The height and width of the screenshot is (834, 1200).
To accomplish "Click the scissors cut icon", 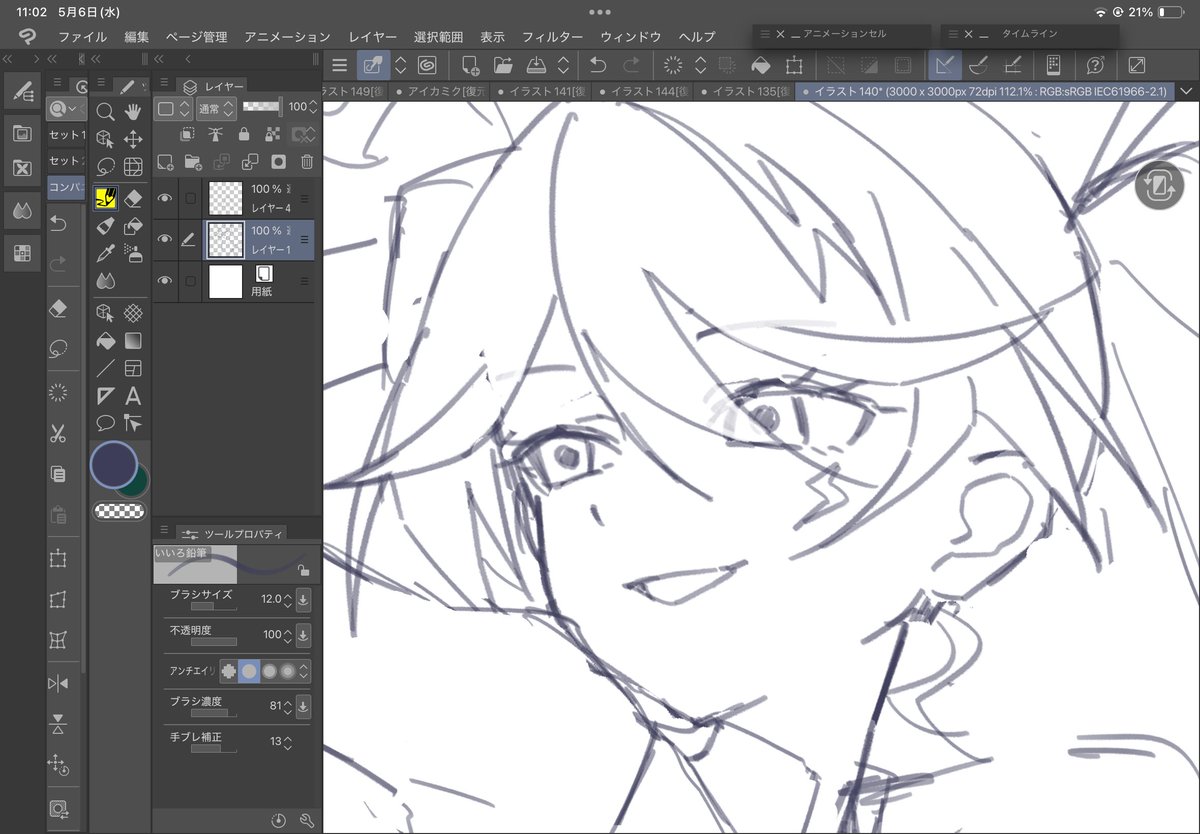I will 58,433.
